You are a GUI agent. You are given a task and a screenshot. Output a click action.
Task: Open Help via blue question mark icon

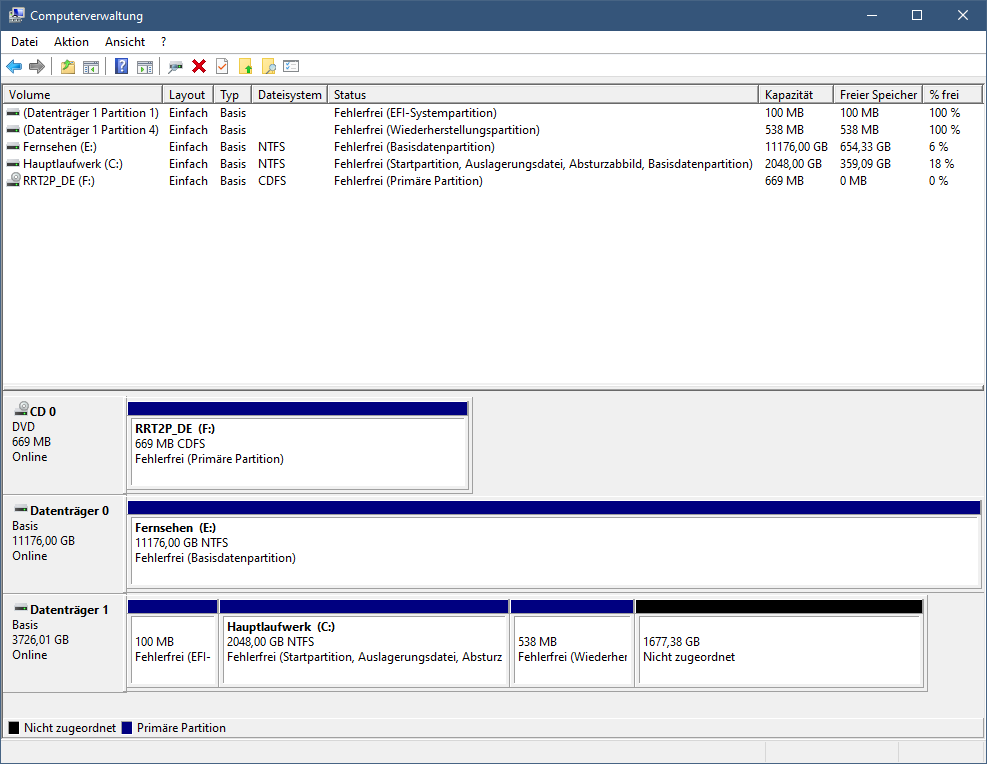(x=121, y=66)
